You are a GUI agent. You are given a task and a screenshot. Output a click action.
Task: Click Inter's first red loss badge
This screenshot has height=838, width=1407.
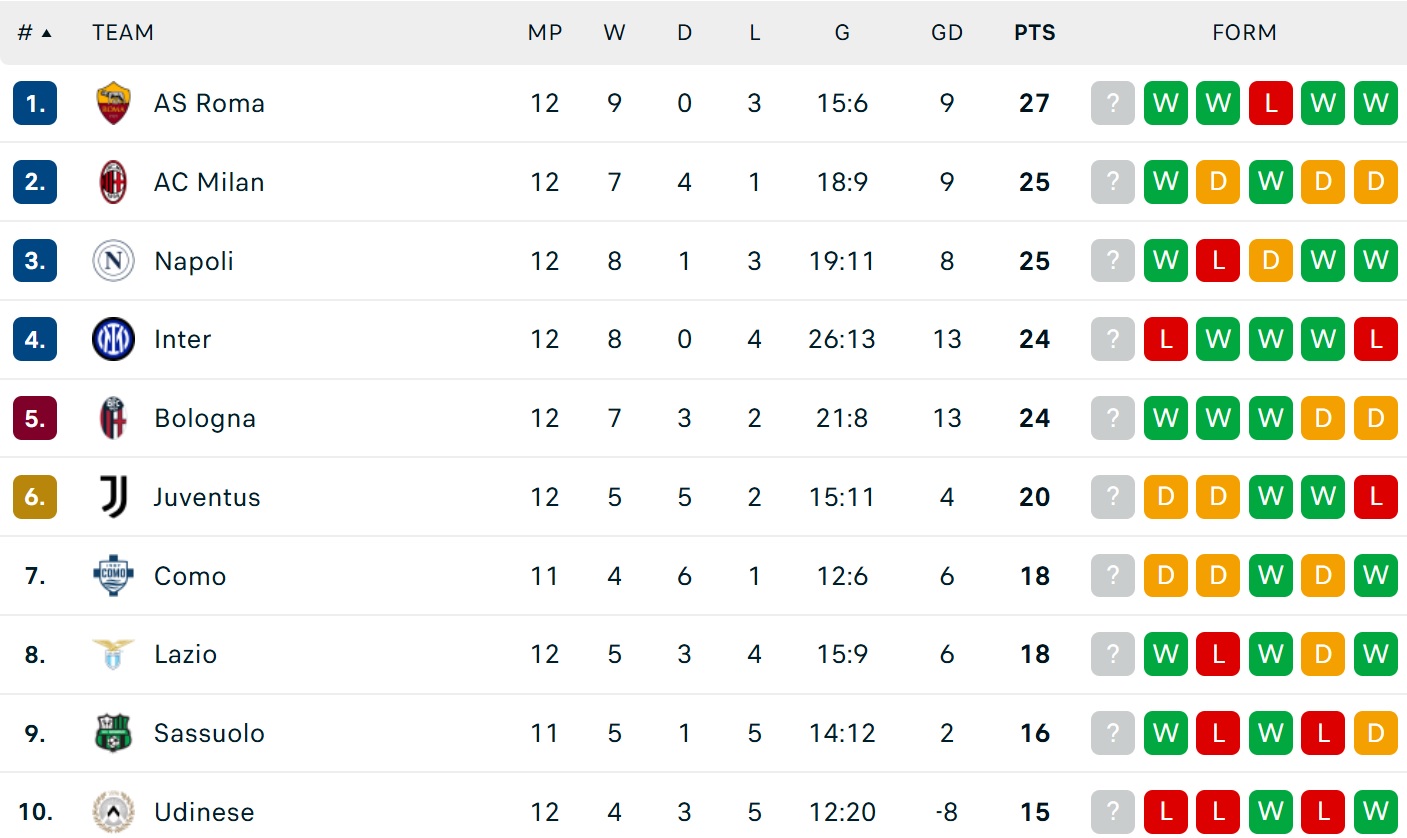coord(1165,339)
